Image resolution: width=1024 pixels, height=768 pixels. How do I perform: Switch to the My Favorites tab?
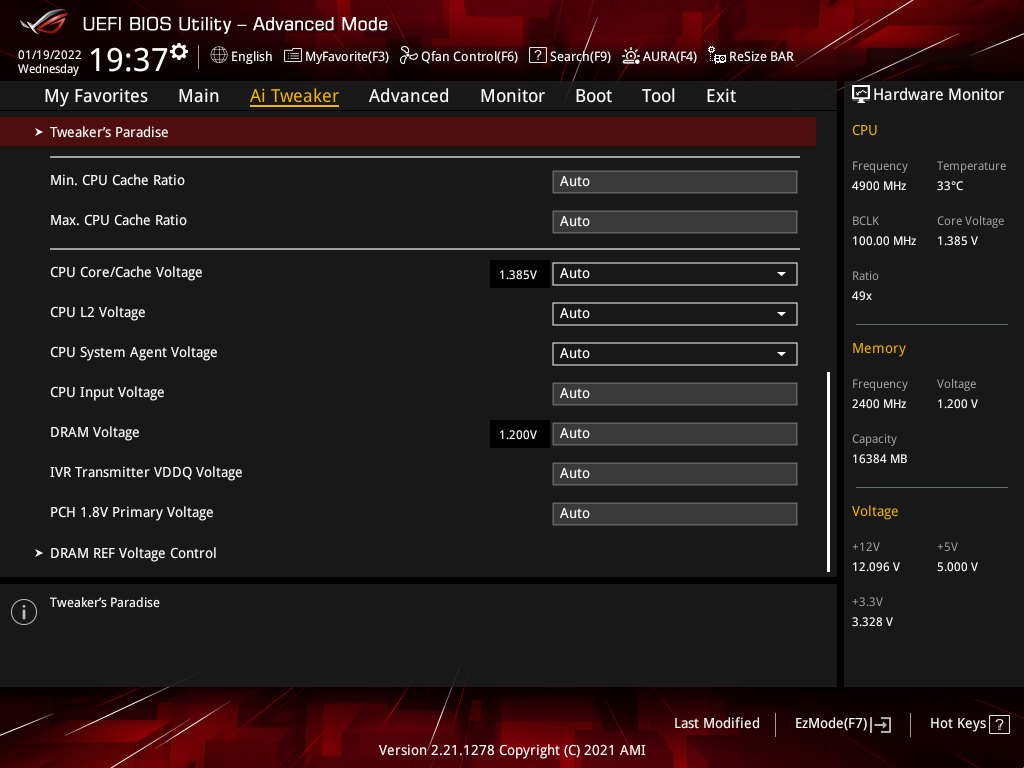(96, 96)
